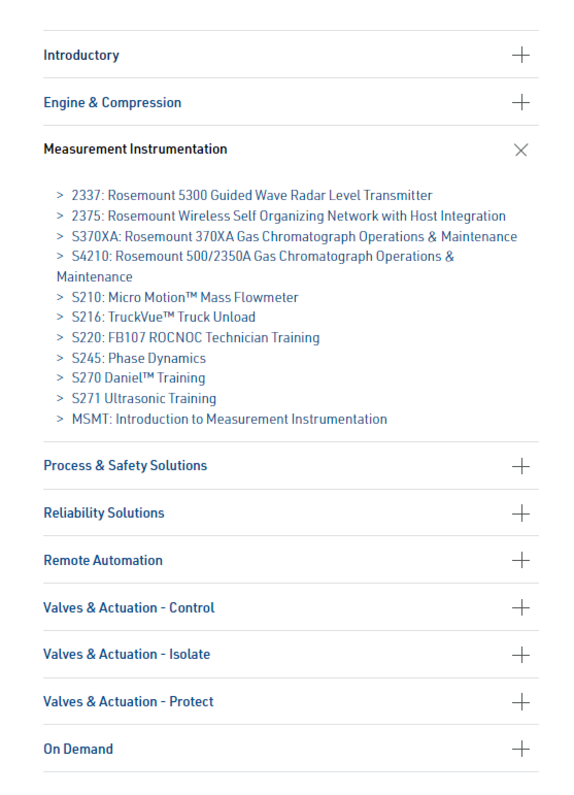Expand Process & Safety Solutions plus icon
The image size is (574, 795).
521,466
